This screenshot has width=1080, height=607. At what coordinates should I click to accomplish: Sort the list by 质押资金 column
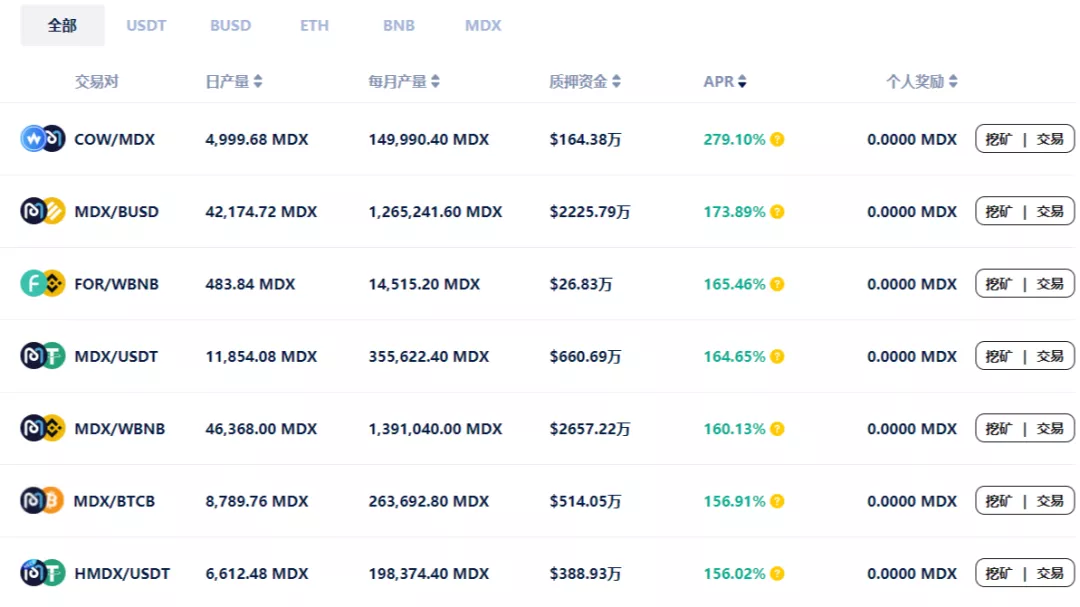pos(585,82)
